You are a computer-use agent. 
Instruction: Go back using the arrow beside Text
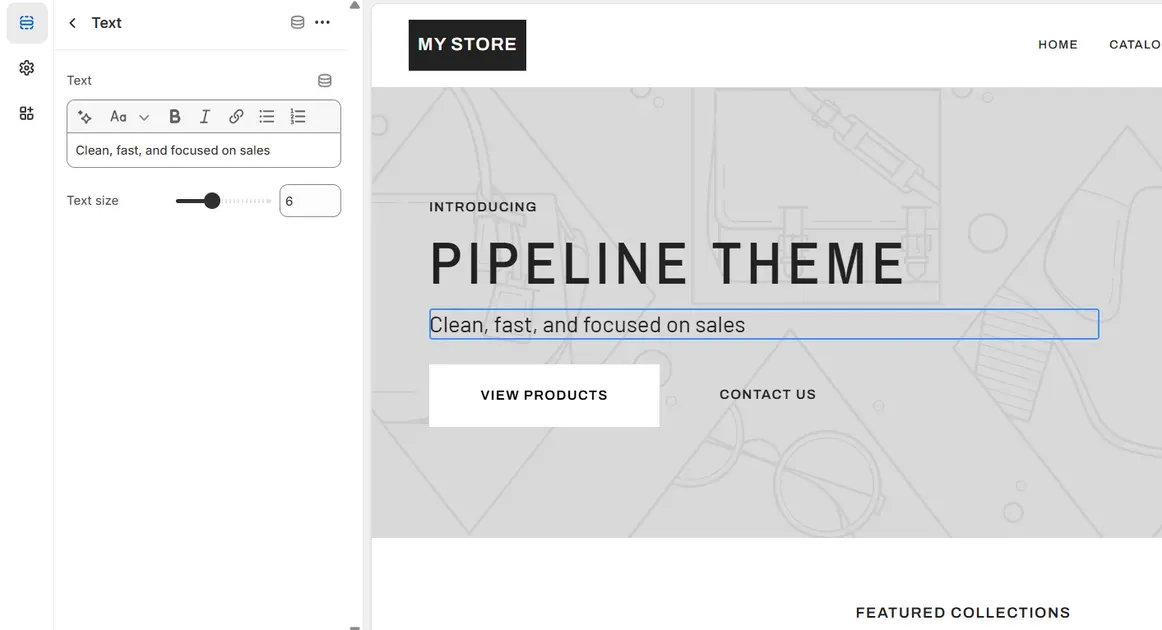coord(73,23)
